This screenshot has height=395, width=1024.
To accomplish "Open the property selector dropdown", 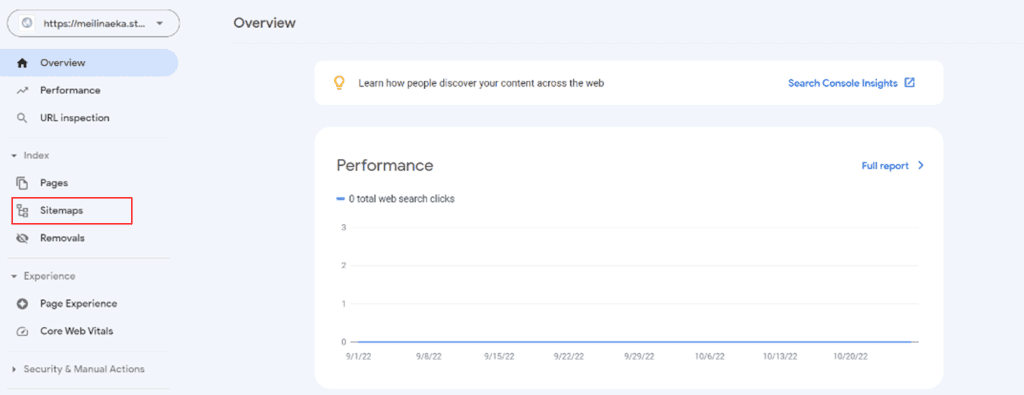I will pos(93,23).
